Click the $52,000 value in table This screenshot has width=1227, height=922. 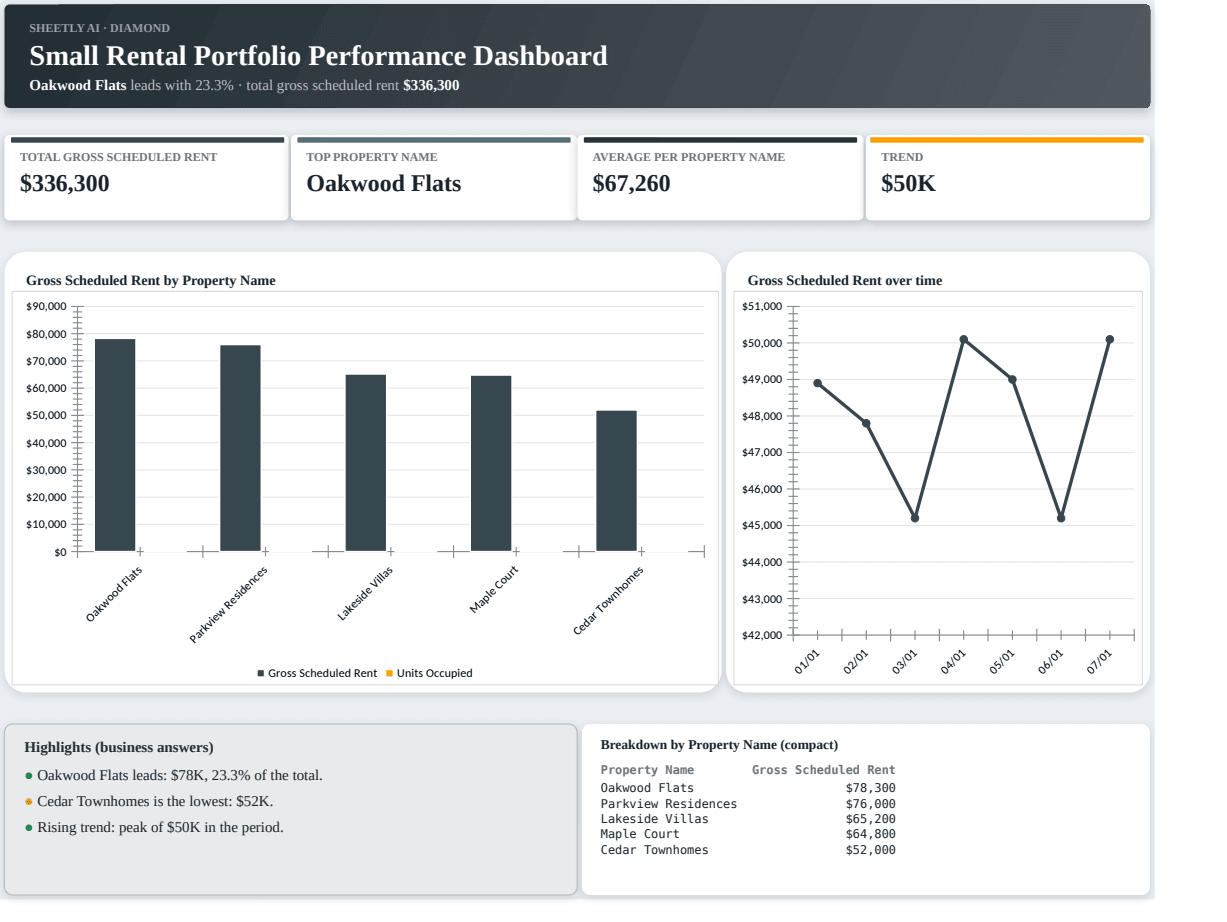coord(871,850)
